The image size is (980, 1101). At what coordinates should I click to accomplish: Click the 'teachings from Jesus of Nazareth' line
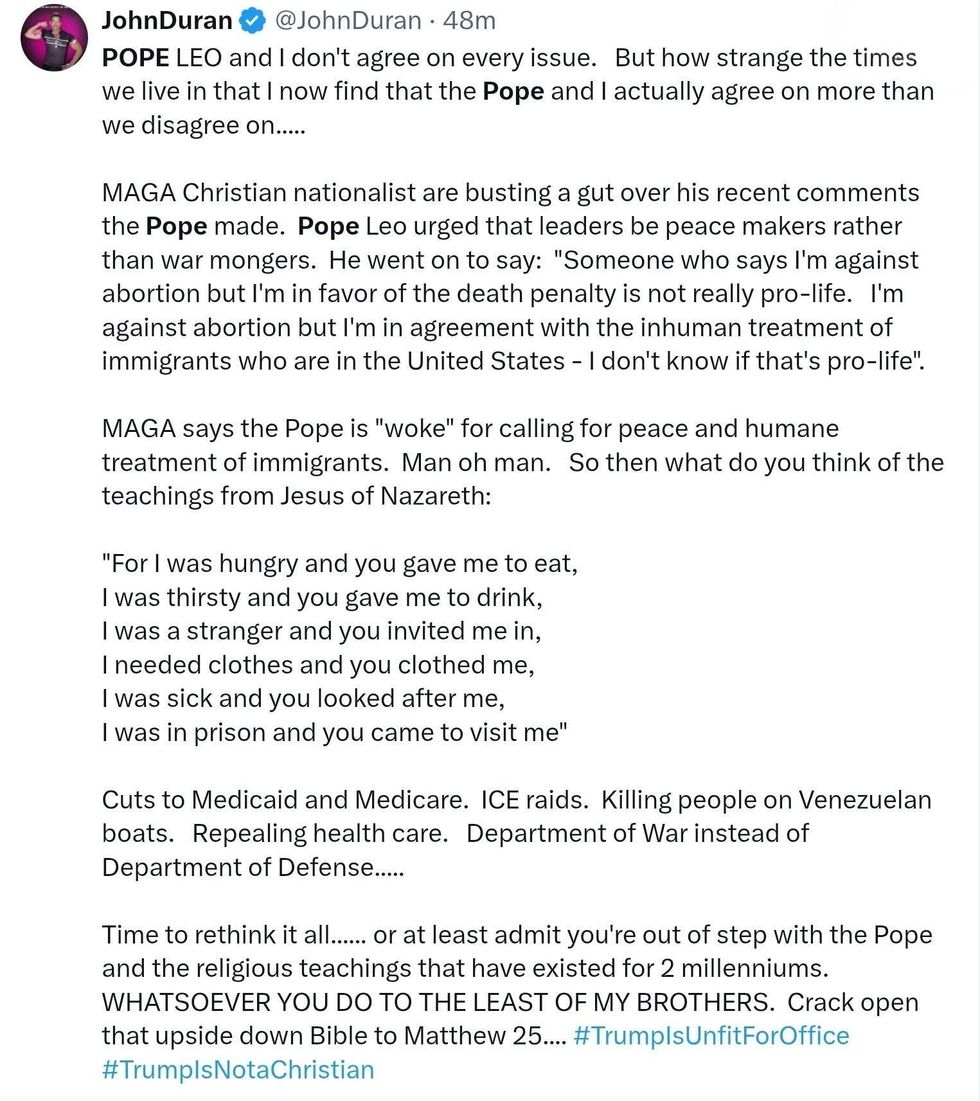(x=296, y=495)
